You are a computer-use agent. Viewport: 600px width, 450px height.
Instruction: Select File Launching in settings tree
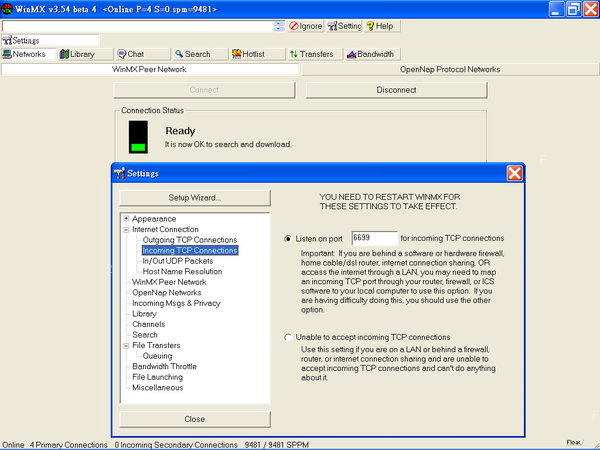pyautogui.click(x=157, y=377)
